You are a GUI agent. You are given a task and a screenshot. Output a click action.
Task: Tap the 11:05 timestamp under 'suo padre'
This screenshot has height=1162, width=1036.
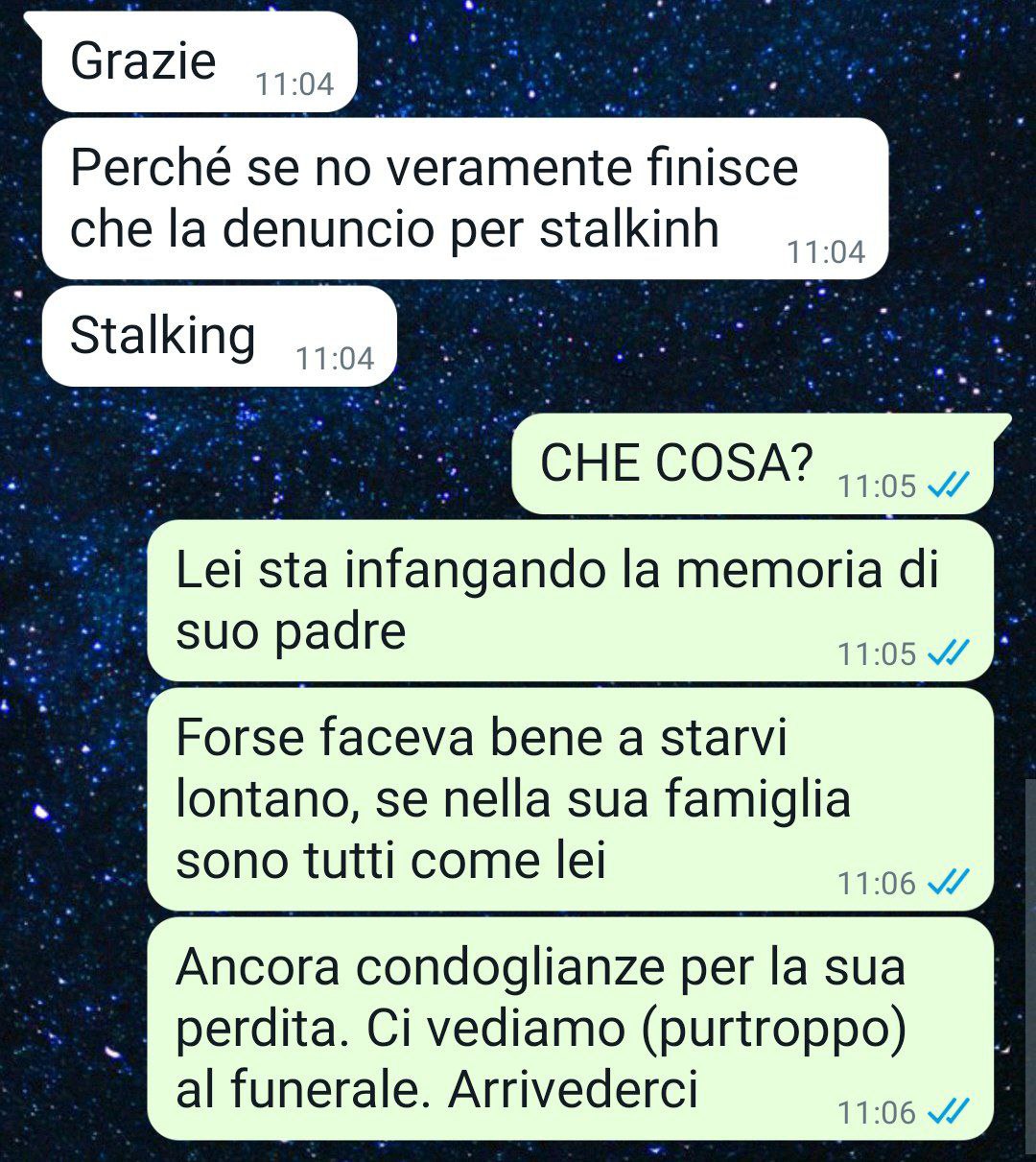click(877, 654)
